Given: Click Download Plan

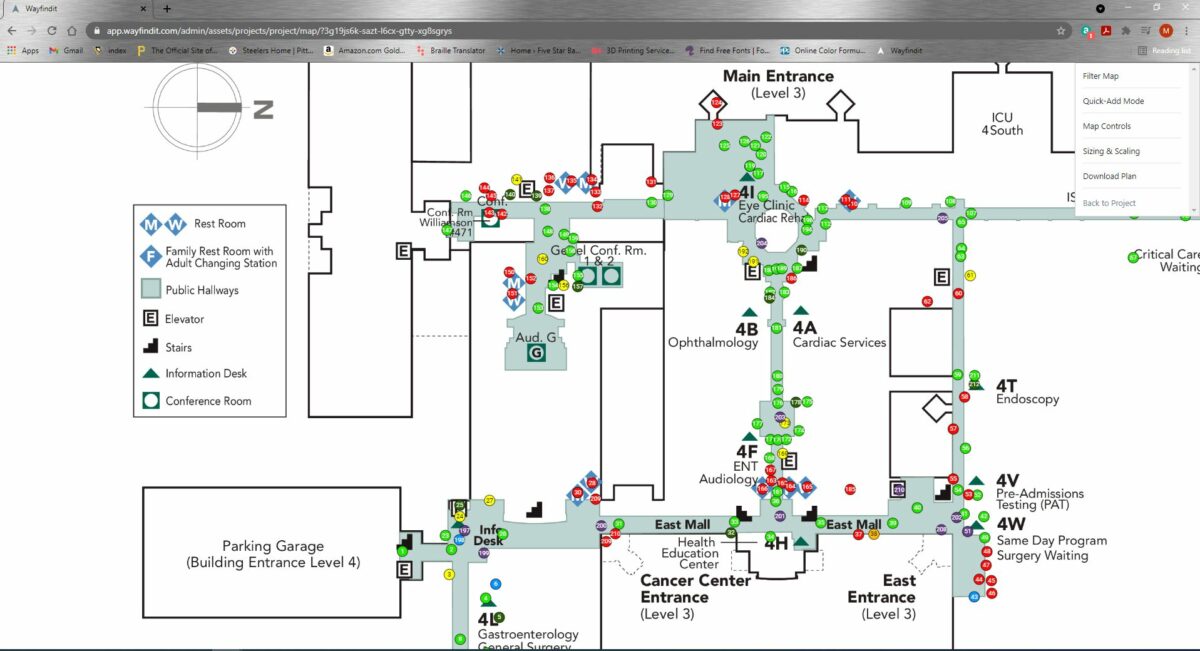Looking at the screenshot, I should tap(1109, 176).
